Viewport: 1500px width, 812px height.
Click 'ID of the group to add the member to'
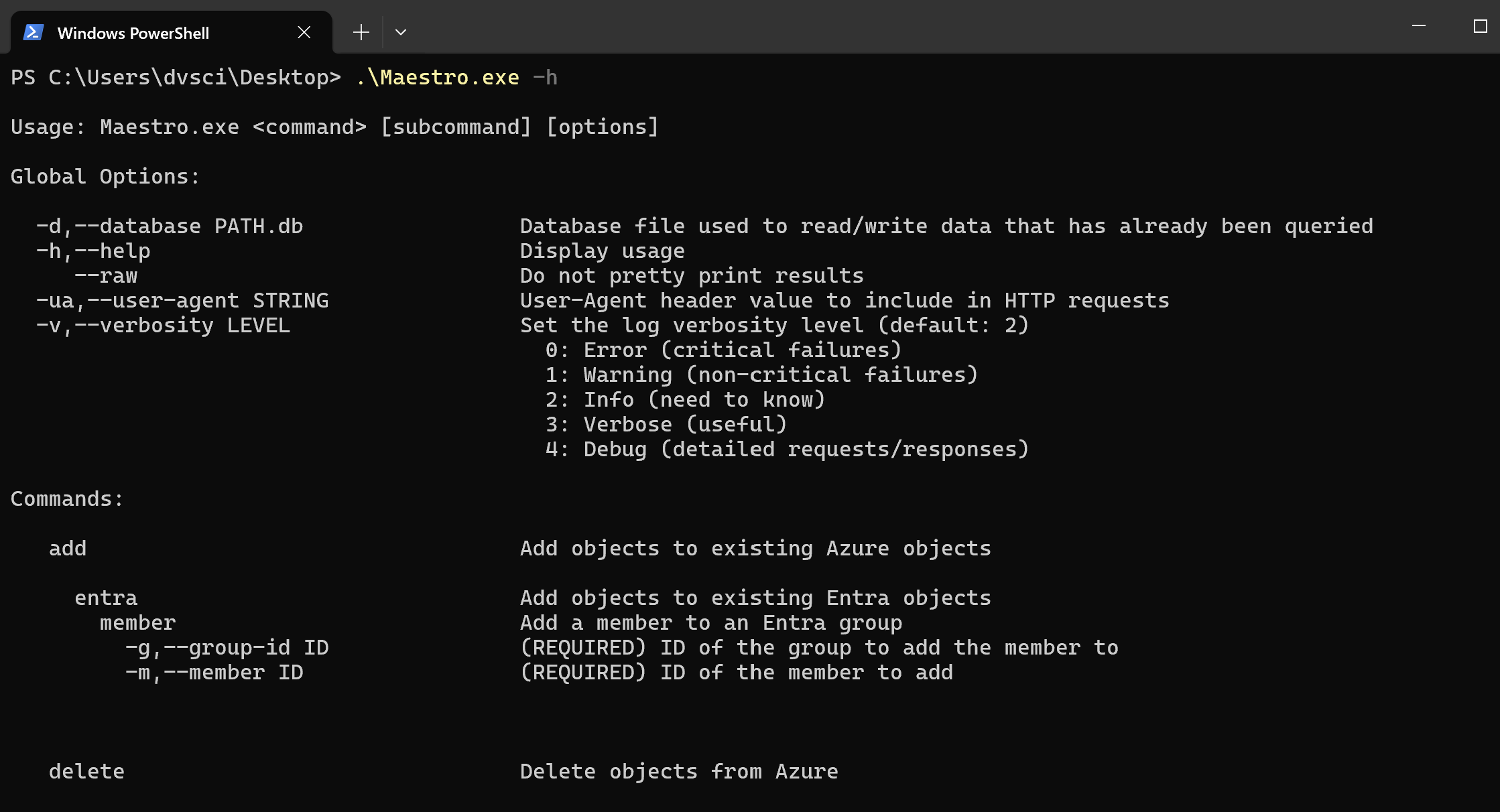(x=889, y=648)
